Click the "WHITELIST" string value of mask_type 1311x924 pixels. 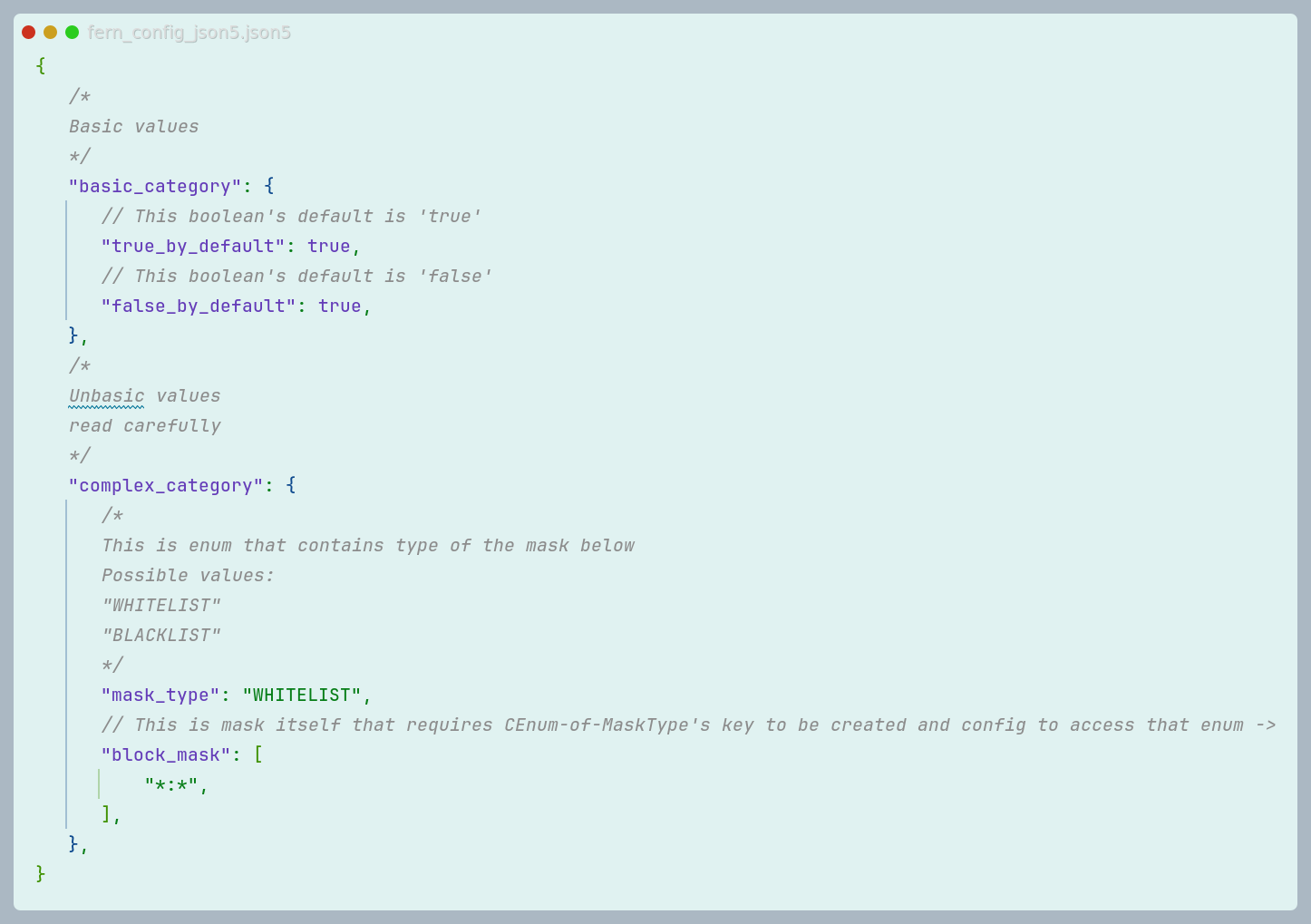tap(302, 695)
